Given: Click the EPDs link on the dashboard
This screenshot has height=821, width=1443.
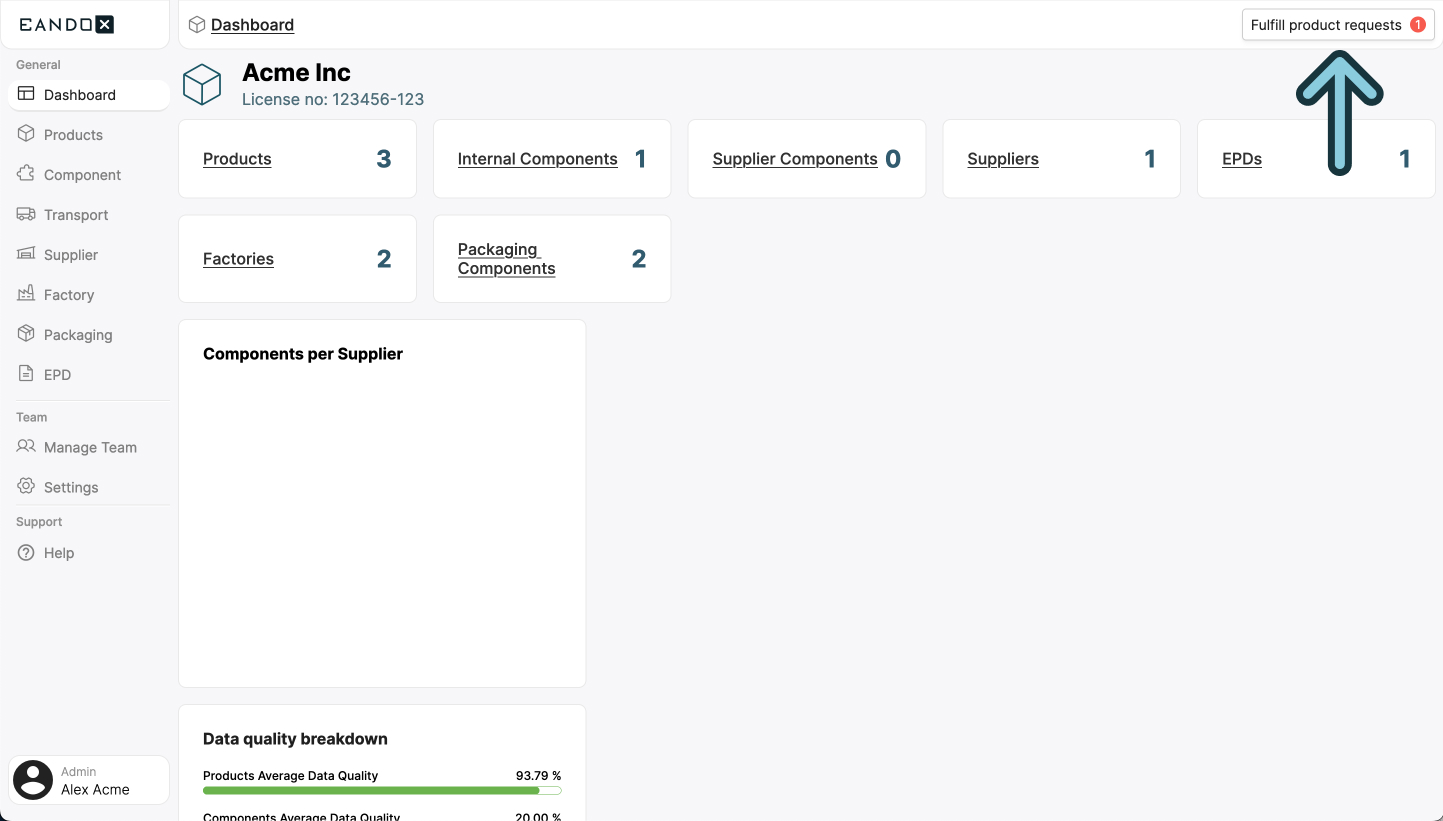Looking at the screenshot, I should tap(1242, 158).
